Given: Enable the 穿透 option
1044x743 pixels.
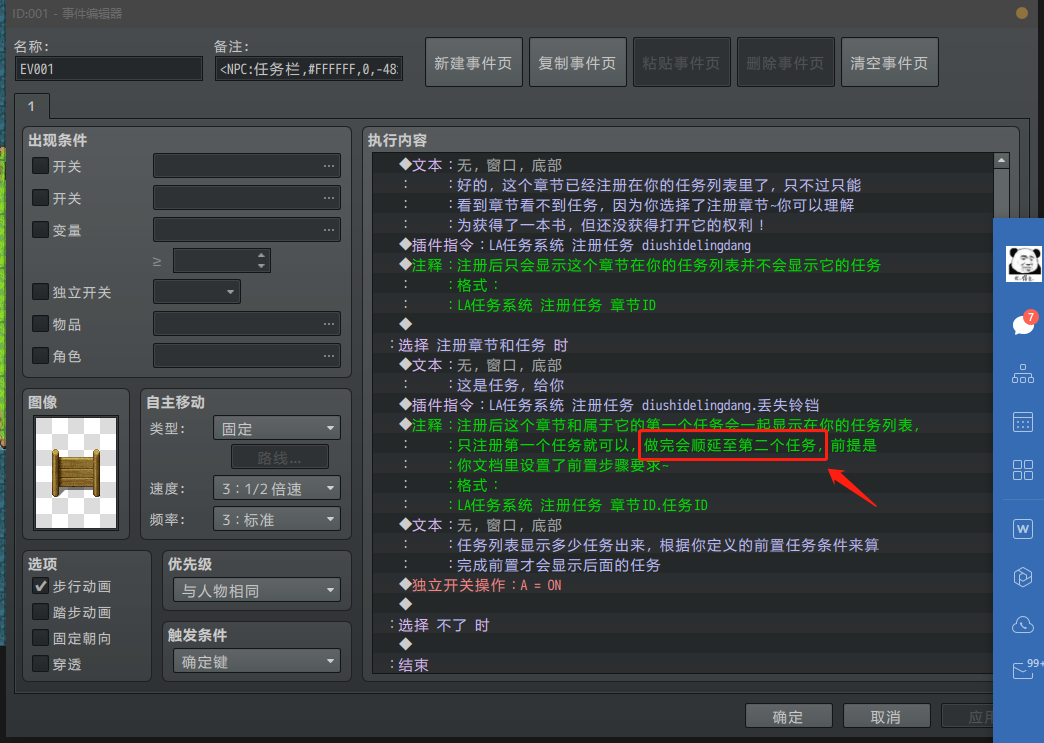Looking at the screenshot, I should 41,664.
